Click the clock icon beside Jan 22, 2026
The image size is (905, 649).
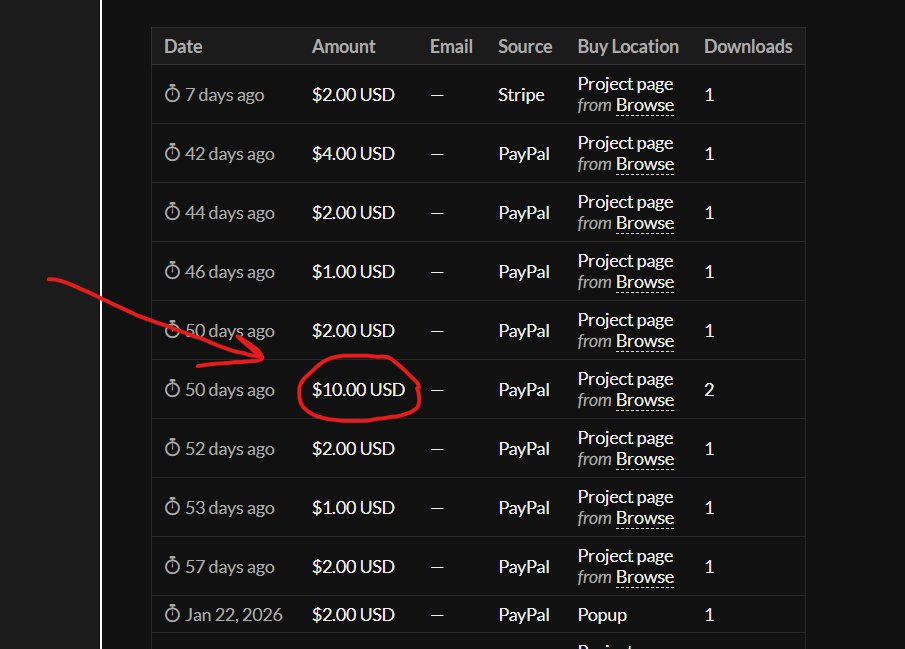point(172,613)
